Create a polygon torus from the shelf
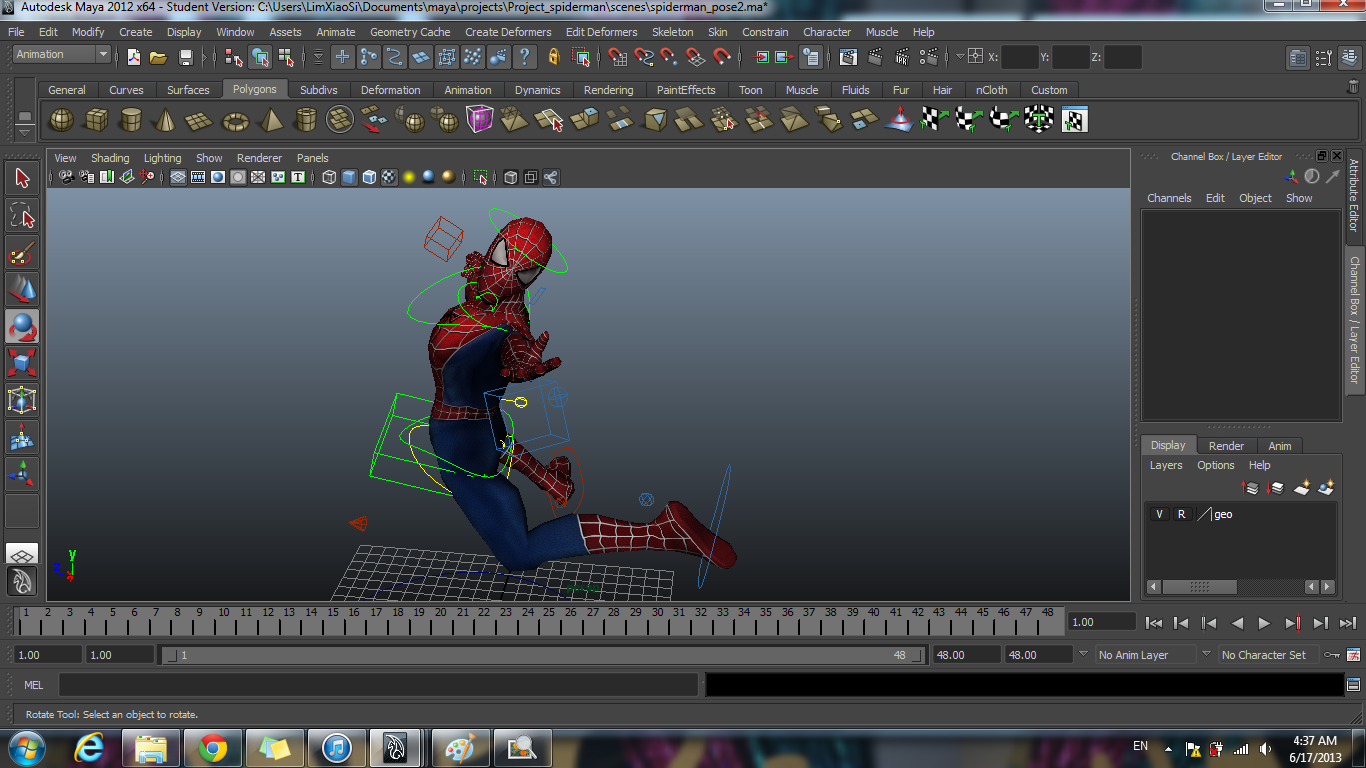This screenshot has width=1366, height=768. 235,120
